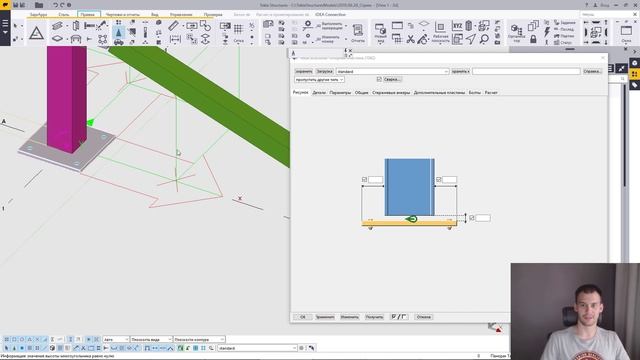Click the Сетка grid icon
Viewport: 640px width, 360px height.
[x=238, y=32]
